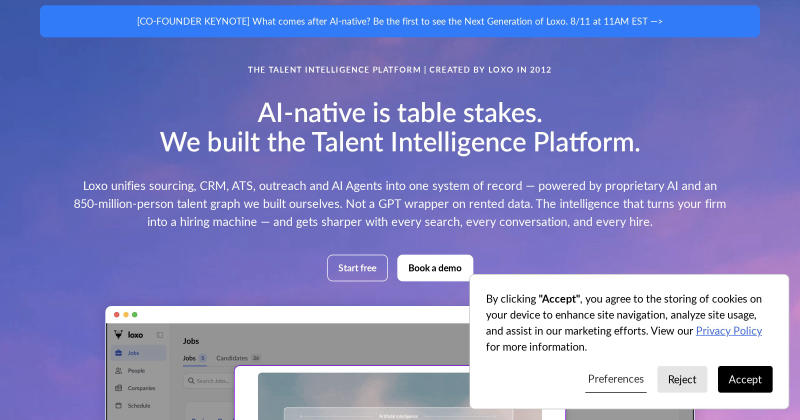Open cookie Preferences
Viewport: 800px width, 420px height.
click(616, 379)
